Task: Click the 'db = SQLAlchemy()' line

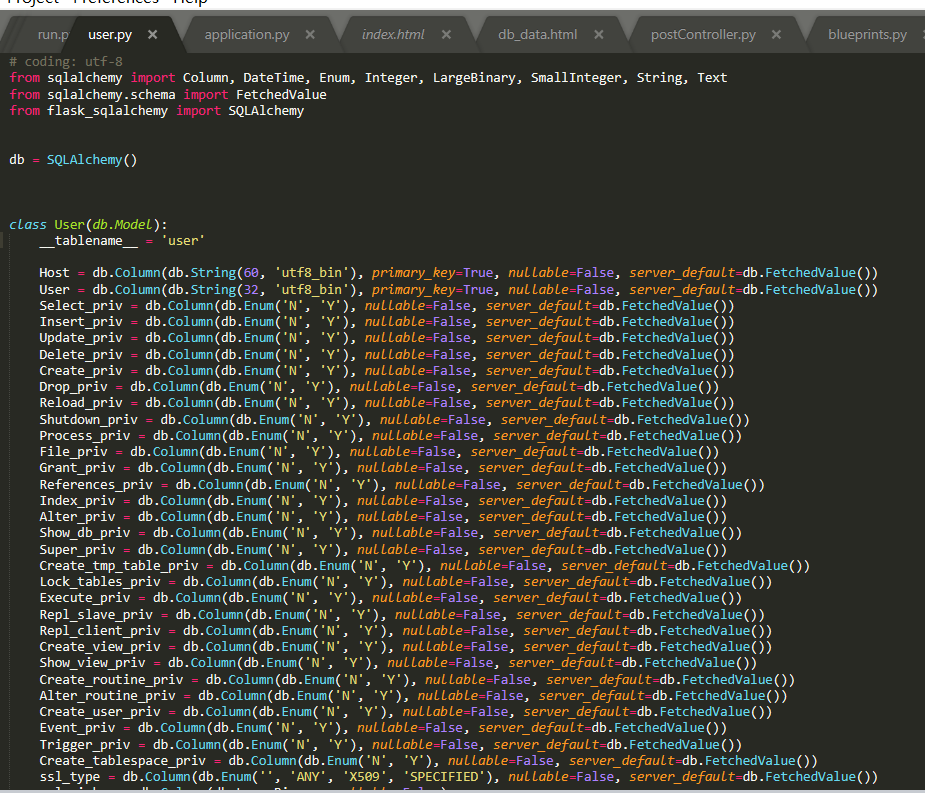Action: tap(73, 160)
